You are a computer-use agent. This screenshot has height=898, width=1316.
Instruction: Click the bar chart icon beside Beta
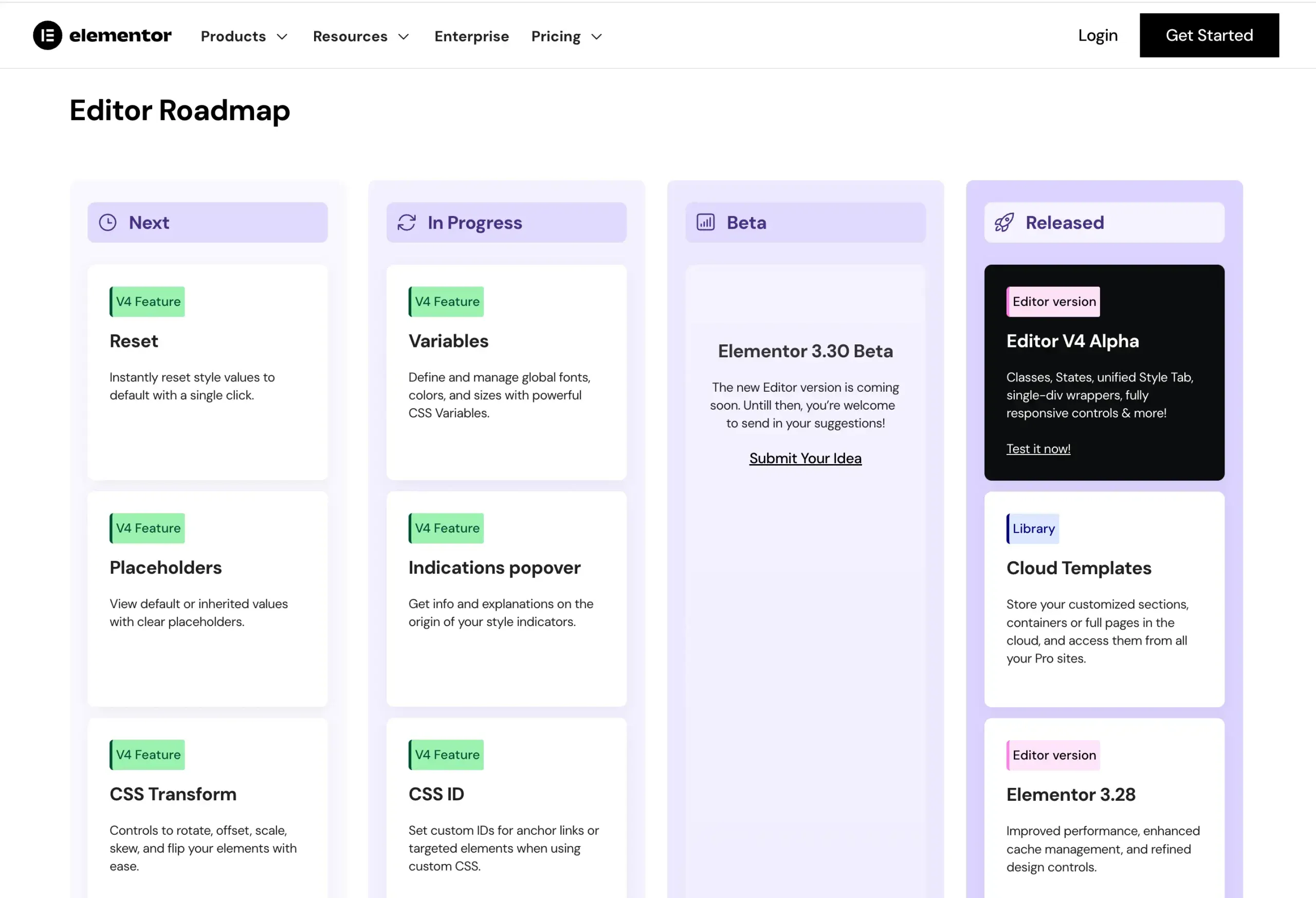tap(706, 223)
